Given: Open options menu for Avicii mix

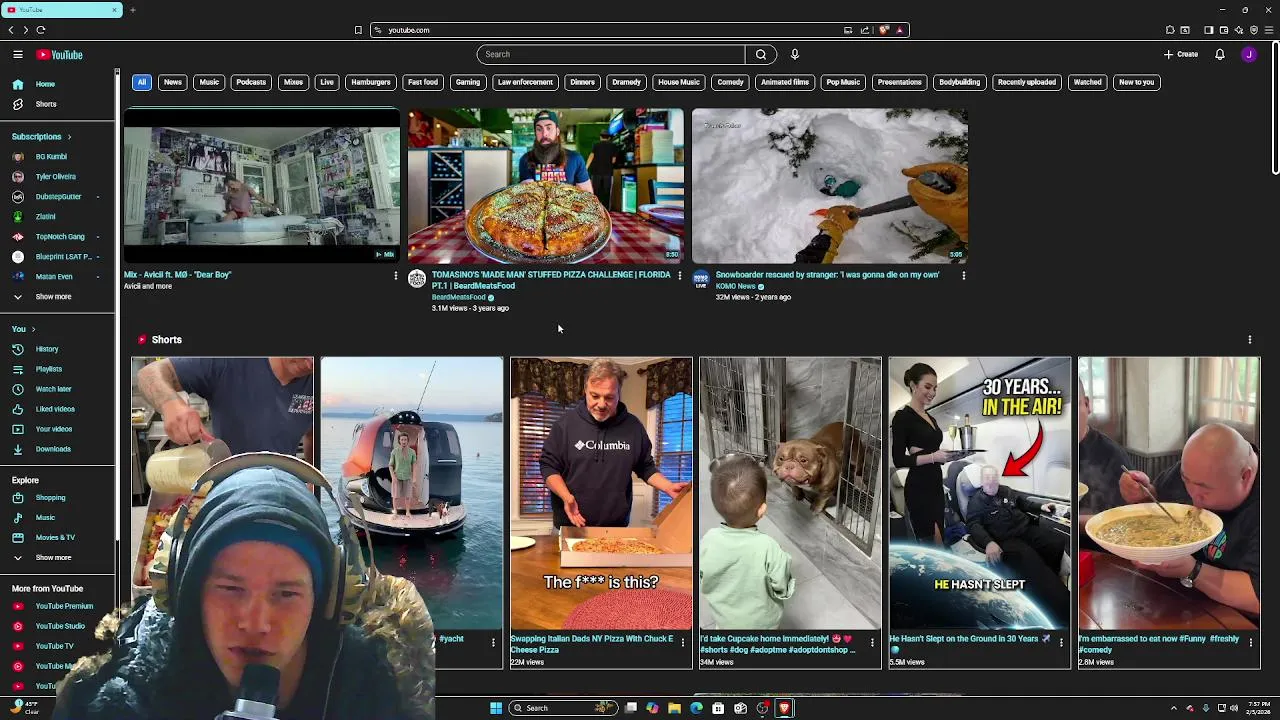Looking at the screenshot, I should [x=395, y=275].
